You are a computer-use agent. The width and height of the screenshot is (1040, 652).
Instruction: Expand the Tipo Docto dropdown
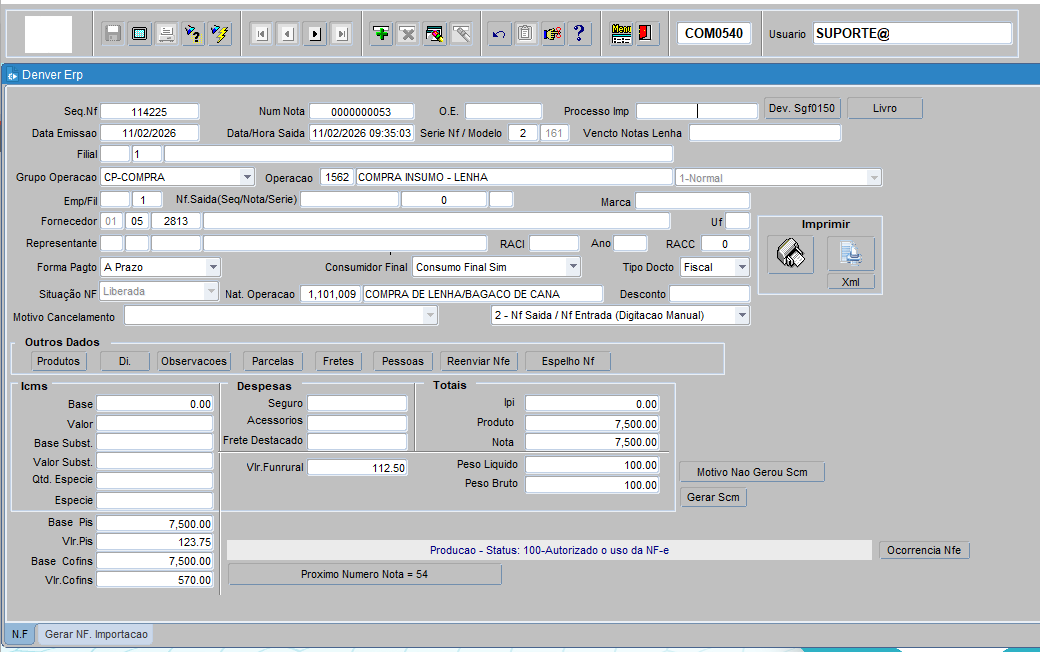click(741, 267)
